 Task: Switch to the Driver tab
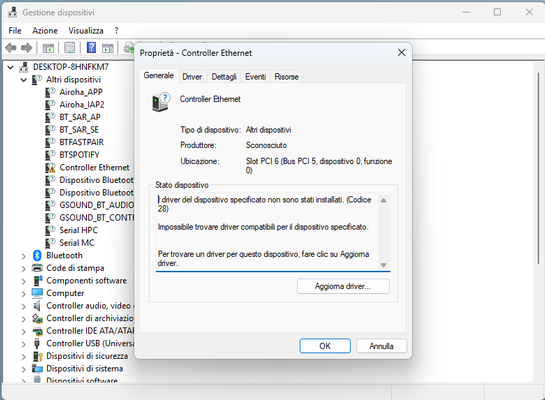[x=192, y=76]
